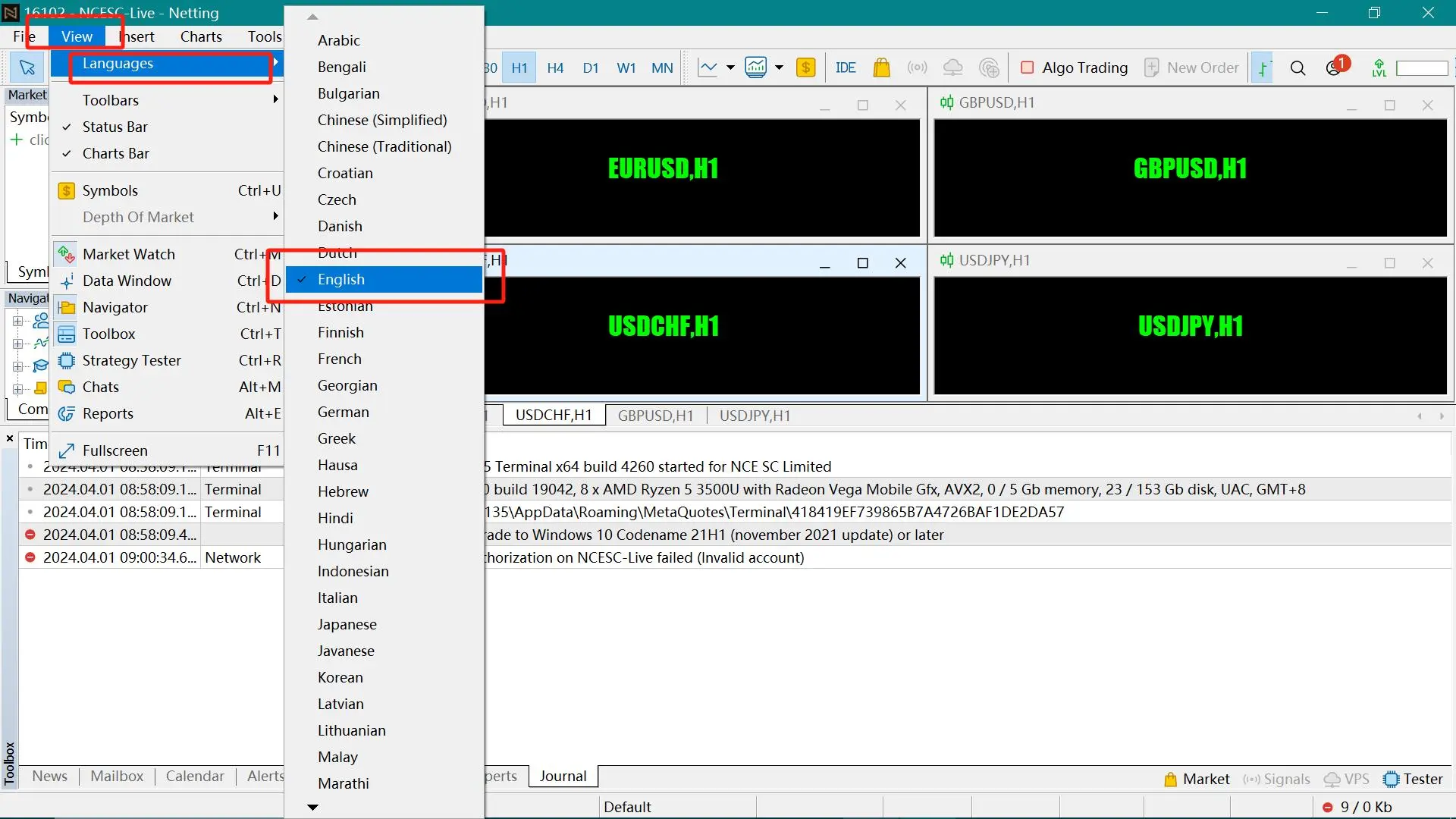Click the chart tabs scroll-left arrow
Viewport: 1456px width, 819px height.
[x=1420, y=416]
